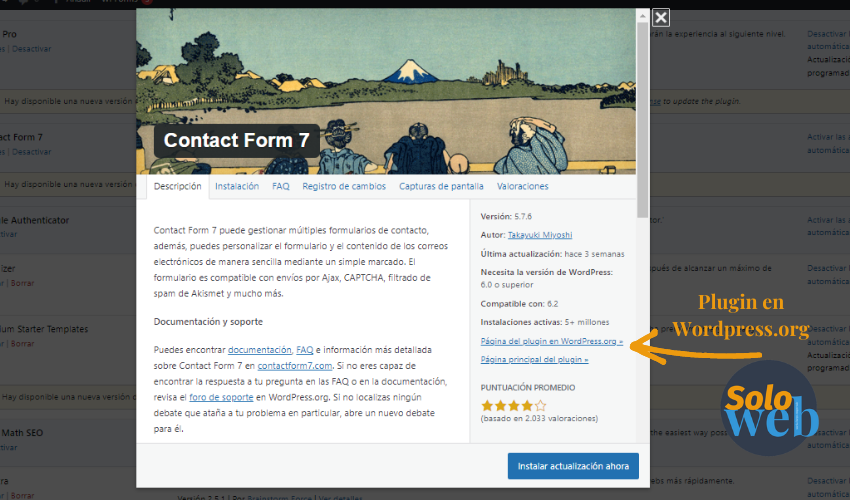Visit the foro de soporte link
This screenshot has height=500, width=850.
221,397
